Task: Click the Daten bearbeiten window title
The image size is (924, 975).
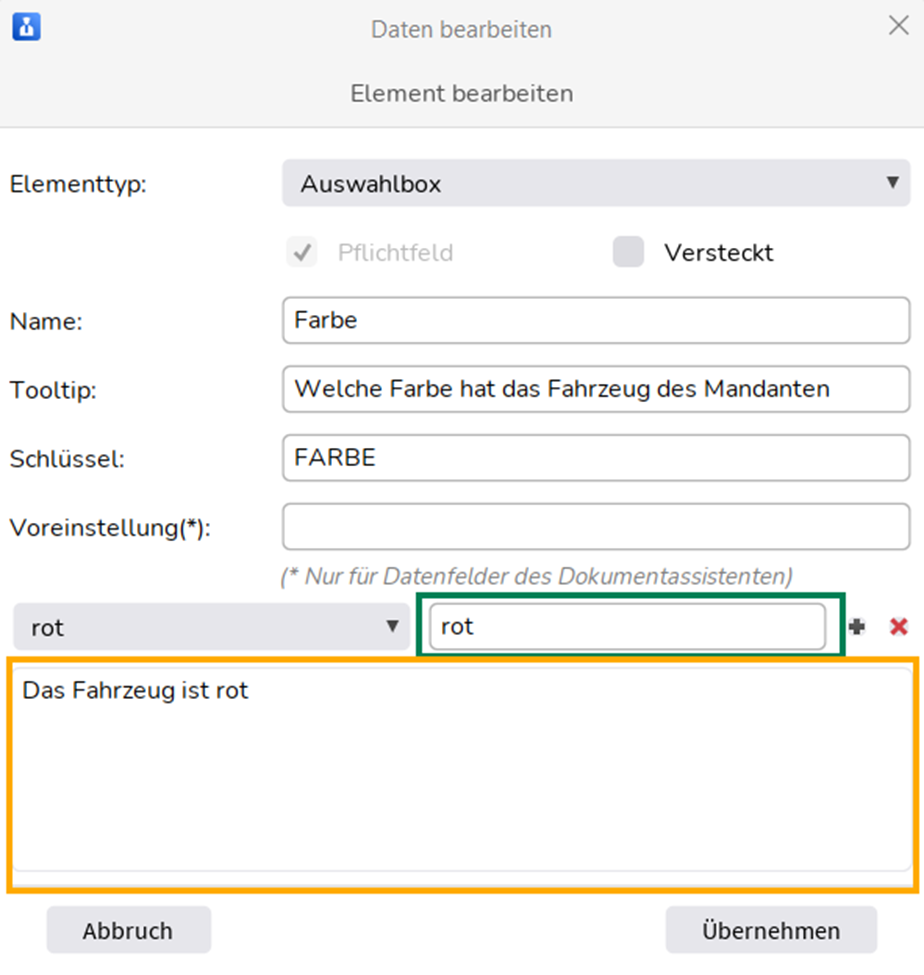Action: coord(461,30)
